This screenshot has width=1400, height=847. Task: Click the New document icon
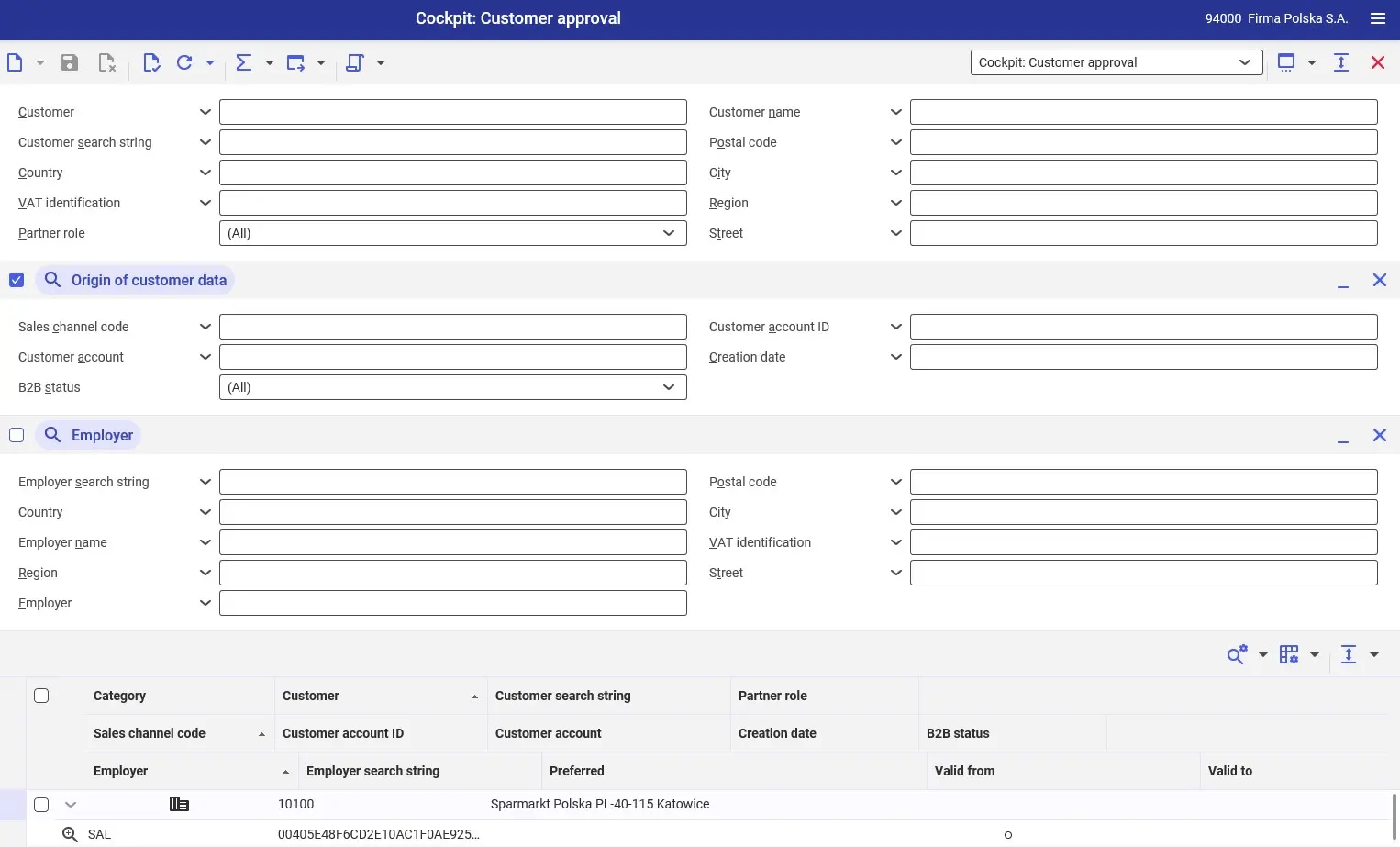coord(15,62)
